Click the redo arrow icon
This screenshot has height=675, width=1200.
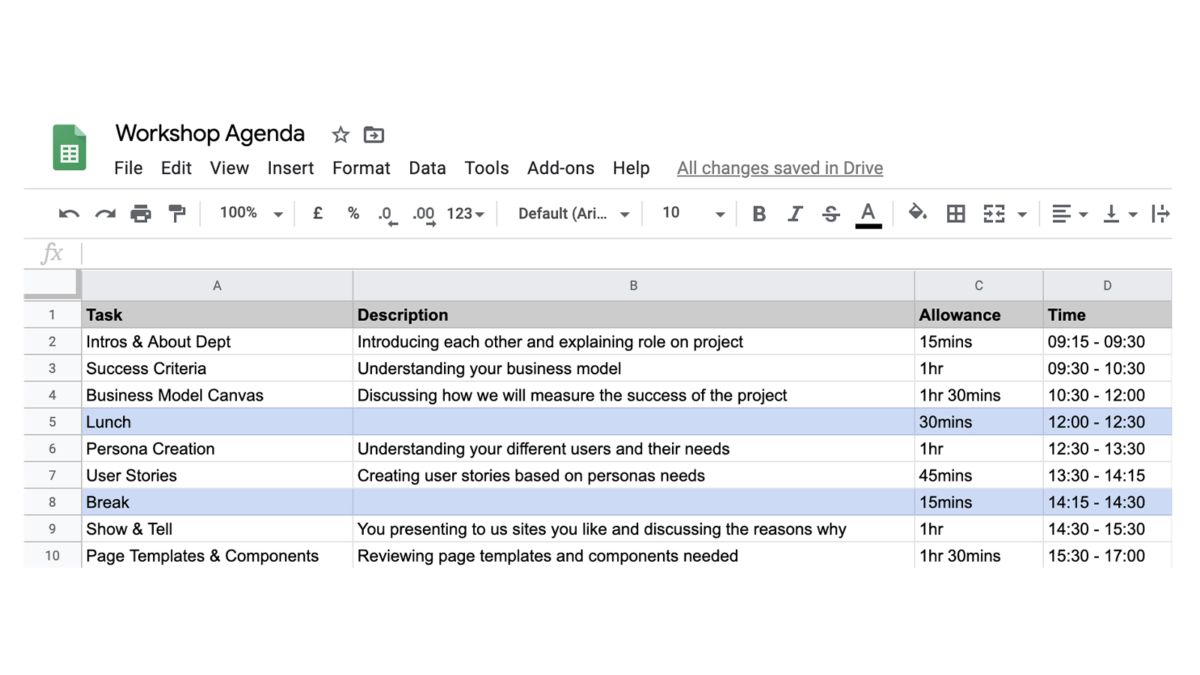(x=105, y=214)
